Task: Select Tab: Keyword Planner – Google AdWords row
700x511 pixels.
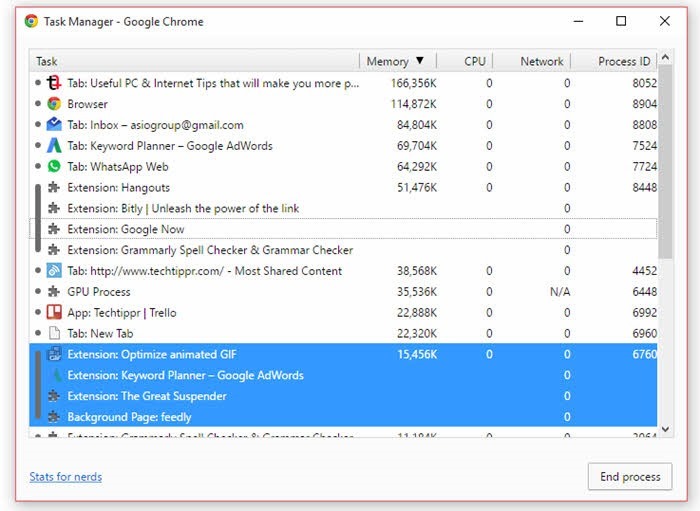Action: (x=343, y=145)
